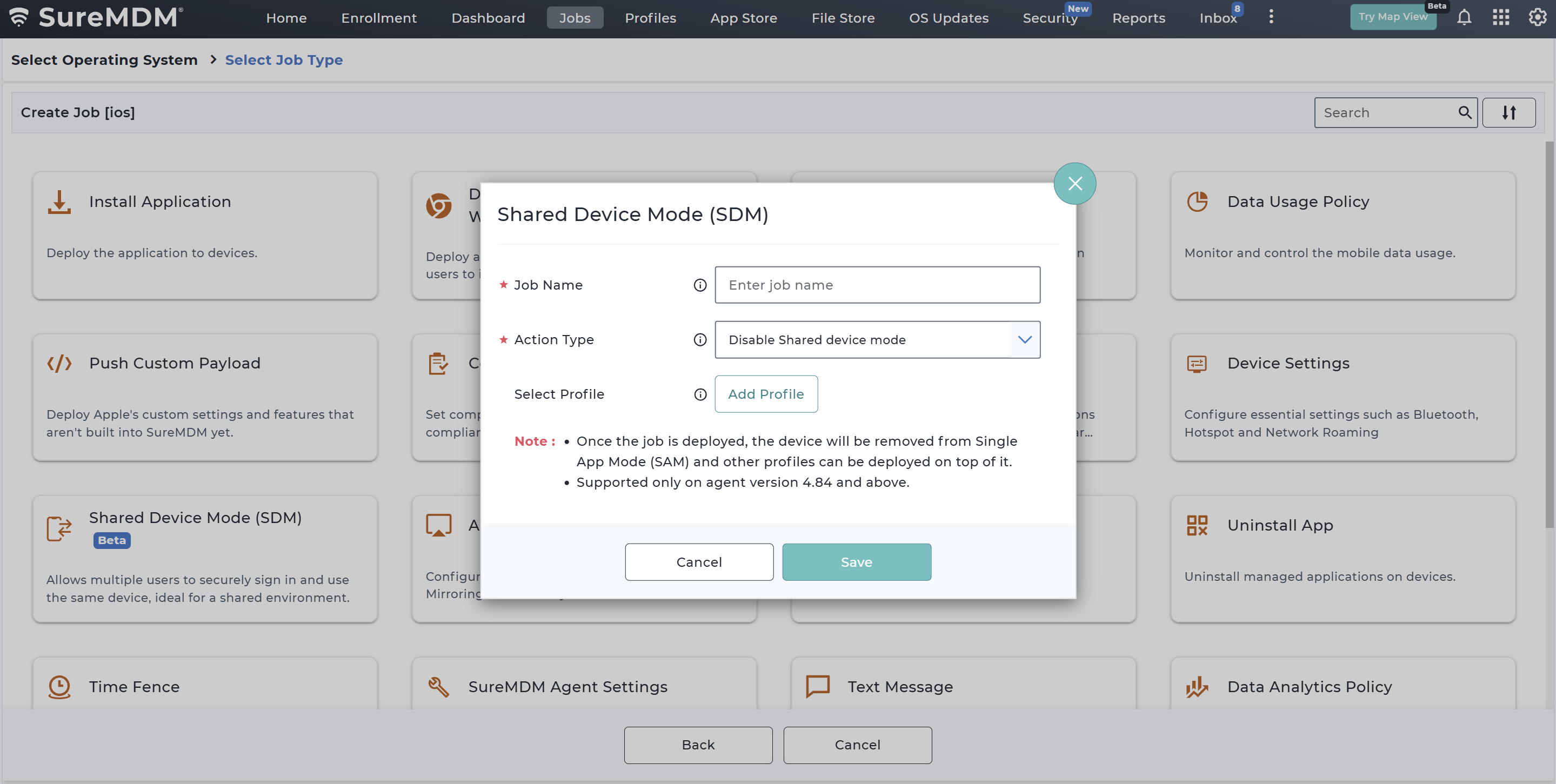Click the Select Operating System breadcrumb
Screen dimensions: 1556x784
tap(104, 60)
